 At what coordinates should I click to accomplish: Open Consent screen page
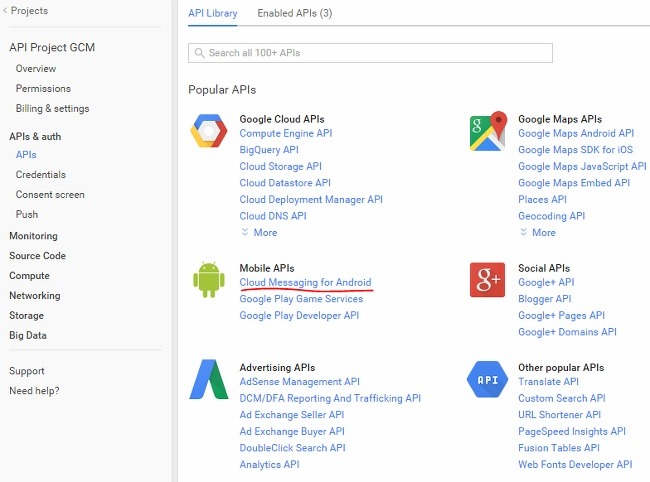click(x=50, y=195)
